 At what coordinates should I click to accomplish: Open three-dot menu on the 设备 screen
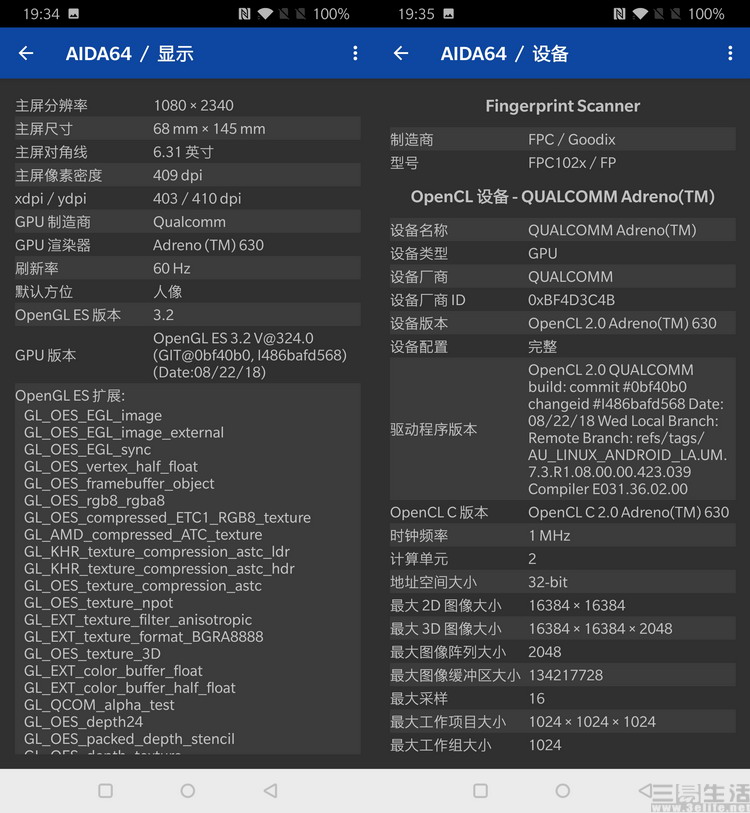tap(730, 54)
